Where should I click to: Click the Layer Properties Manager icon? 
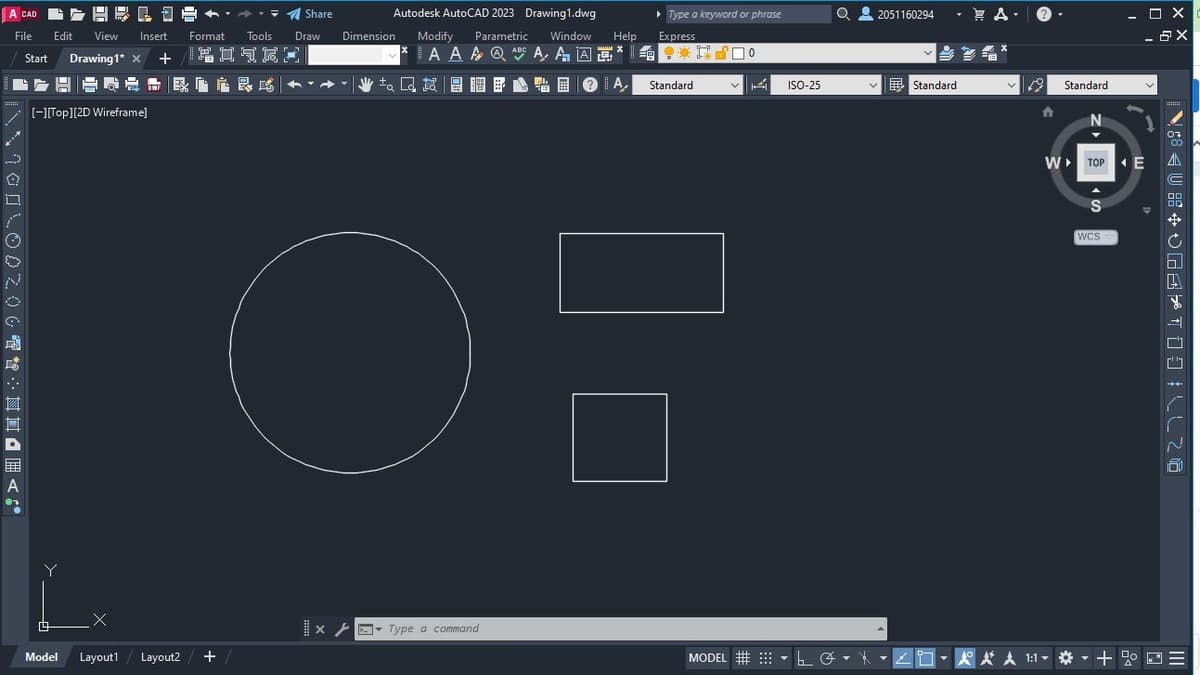648,53
